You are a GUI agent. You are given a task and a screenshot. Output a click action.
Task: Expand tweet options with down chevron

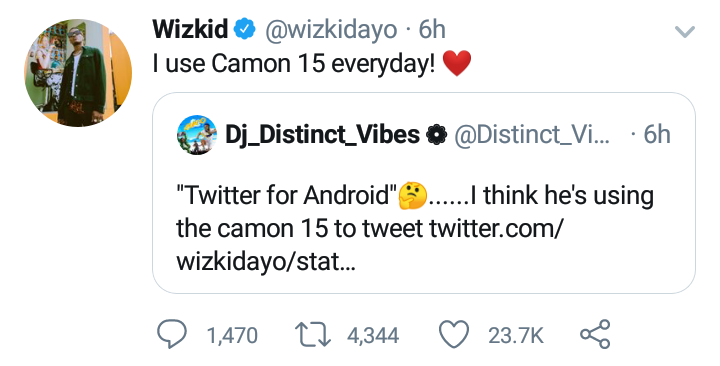tap(685, 32)
